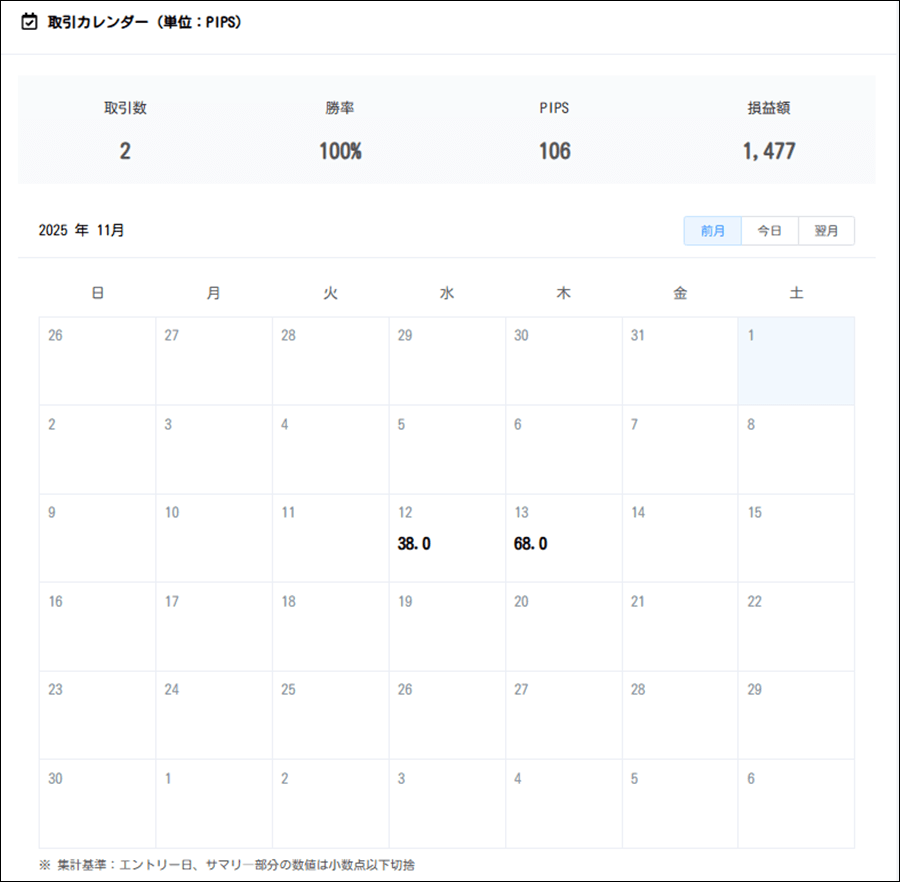Jump to today with 今日 button
This screenshot has height=882, width=900.
[x=769, y=230]
